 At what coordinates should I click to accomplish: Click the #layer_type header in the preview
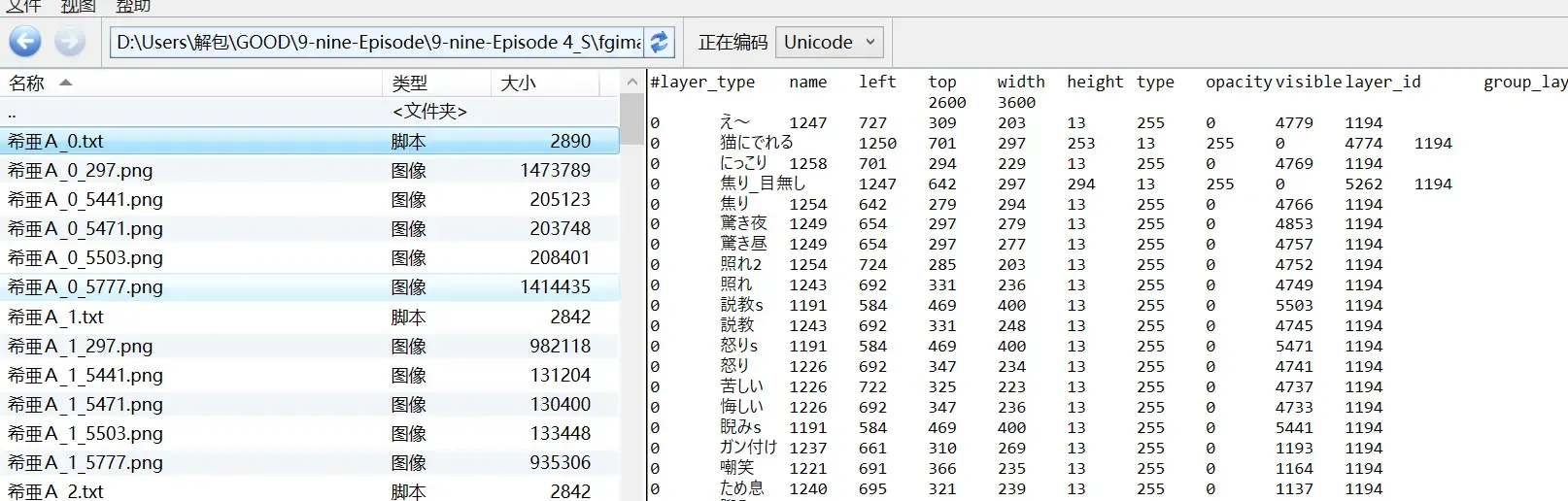click(702, 83)
